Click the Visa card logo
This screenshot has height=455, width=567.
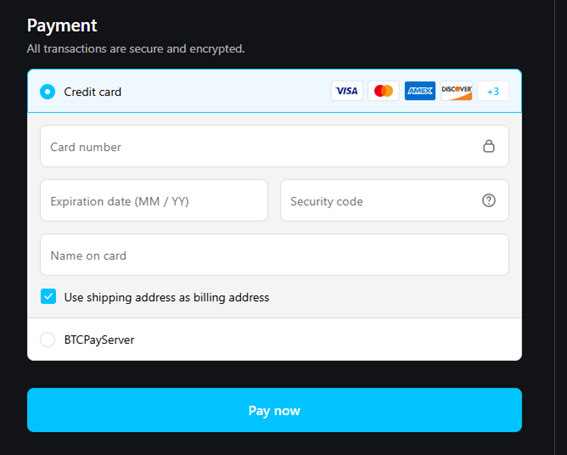point(347,91)
